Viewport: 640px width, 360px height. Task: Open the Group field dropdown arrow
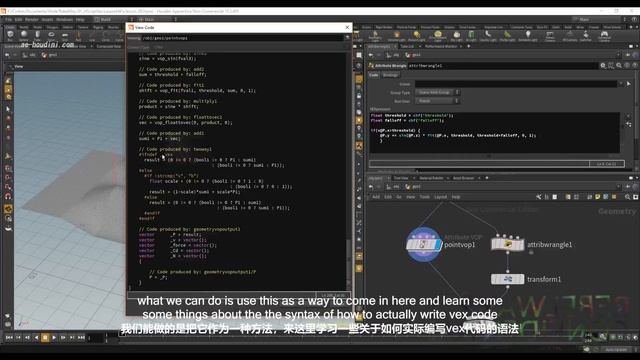coord(621,84)
